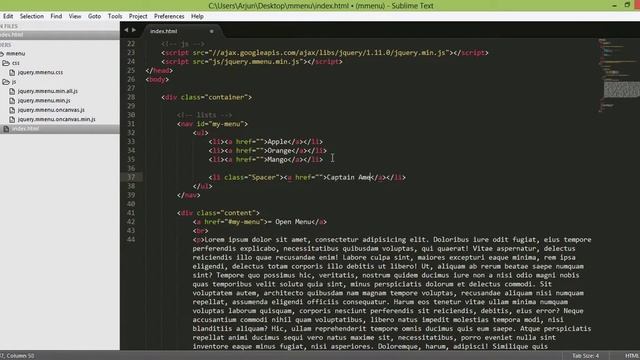Viewport: 640px width, 360px height.
Task: Open the Help menu
Action: [197, 16]
